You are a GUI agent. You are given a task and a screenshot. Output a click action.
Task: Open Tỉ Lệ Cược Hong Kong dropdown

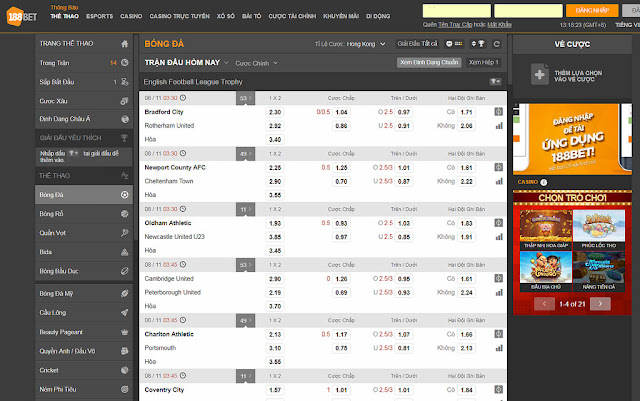tap(350, 44)
